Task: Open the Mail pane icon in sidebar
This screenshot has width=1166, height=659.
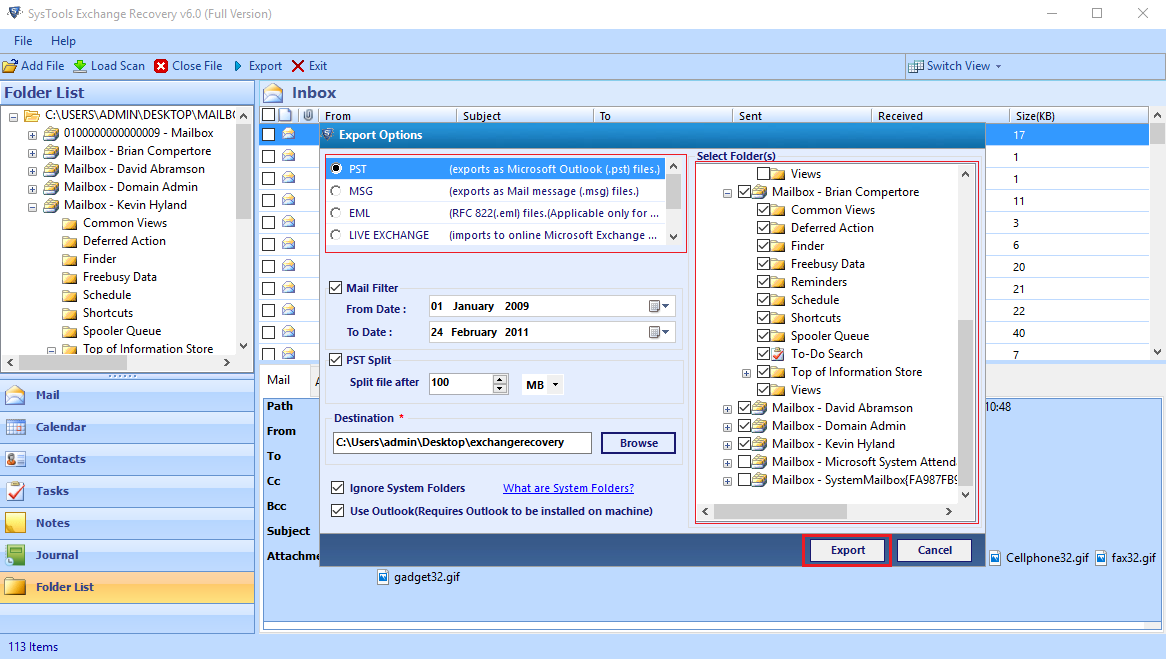Action: (16, 395)
